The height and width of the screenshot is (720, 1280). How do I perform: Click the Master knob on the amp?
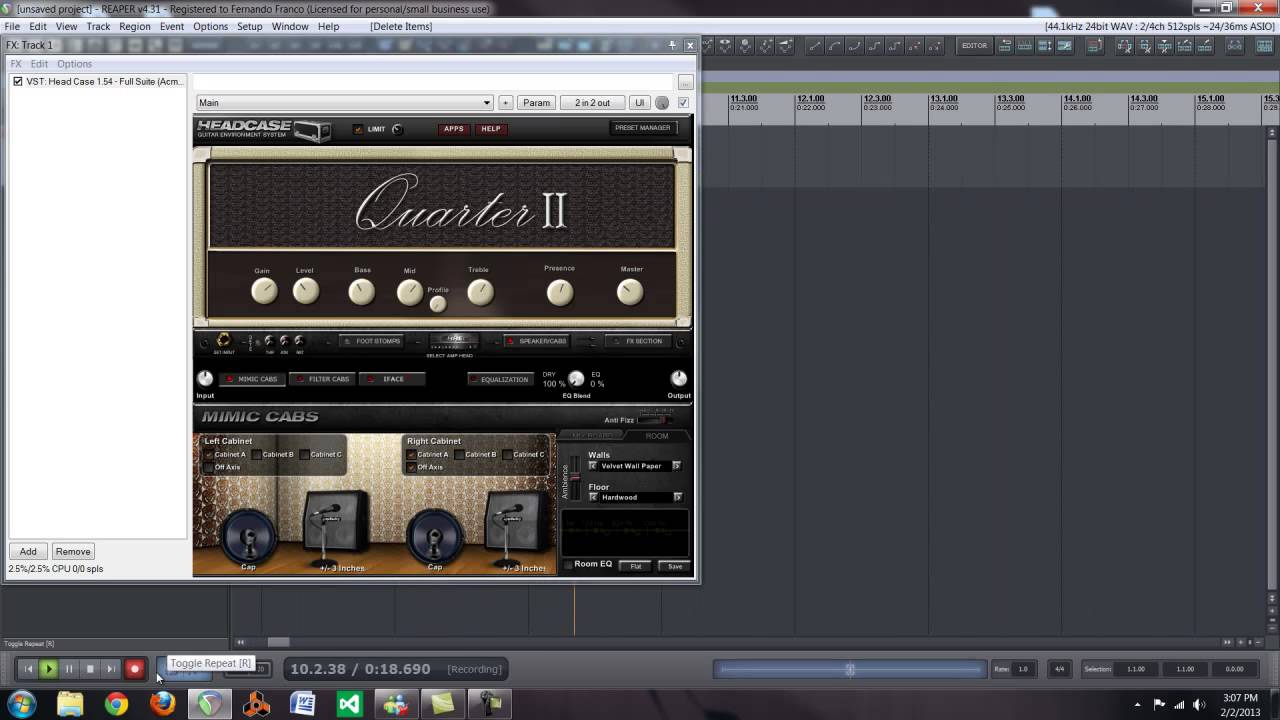click(630, 292)
